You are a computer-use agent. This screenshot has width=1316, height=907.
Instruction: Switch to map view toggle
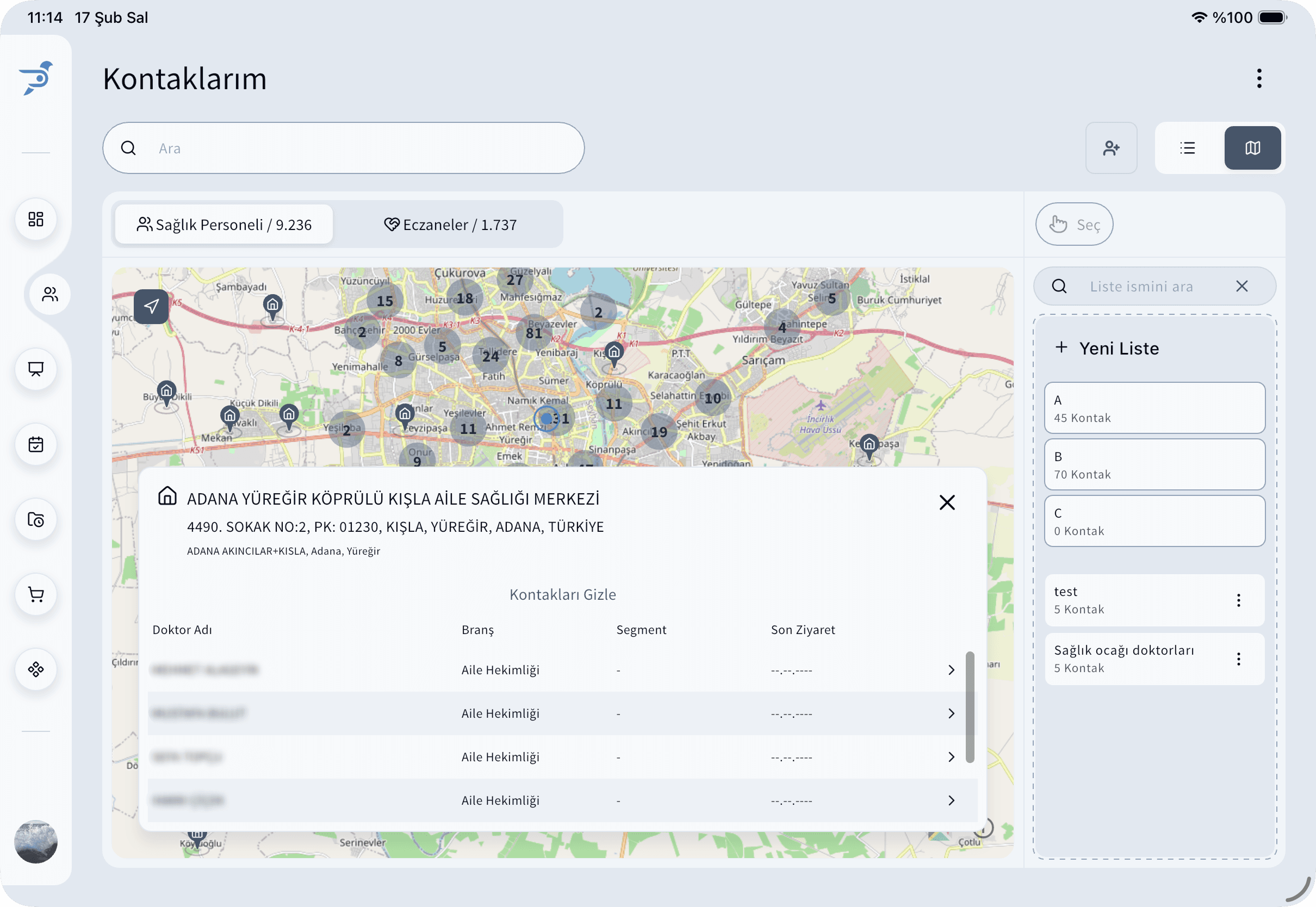coord(1252,148)
